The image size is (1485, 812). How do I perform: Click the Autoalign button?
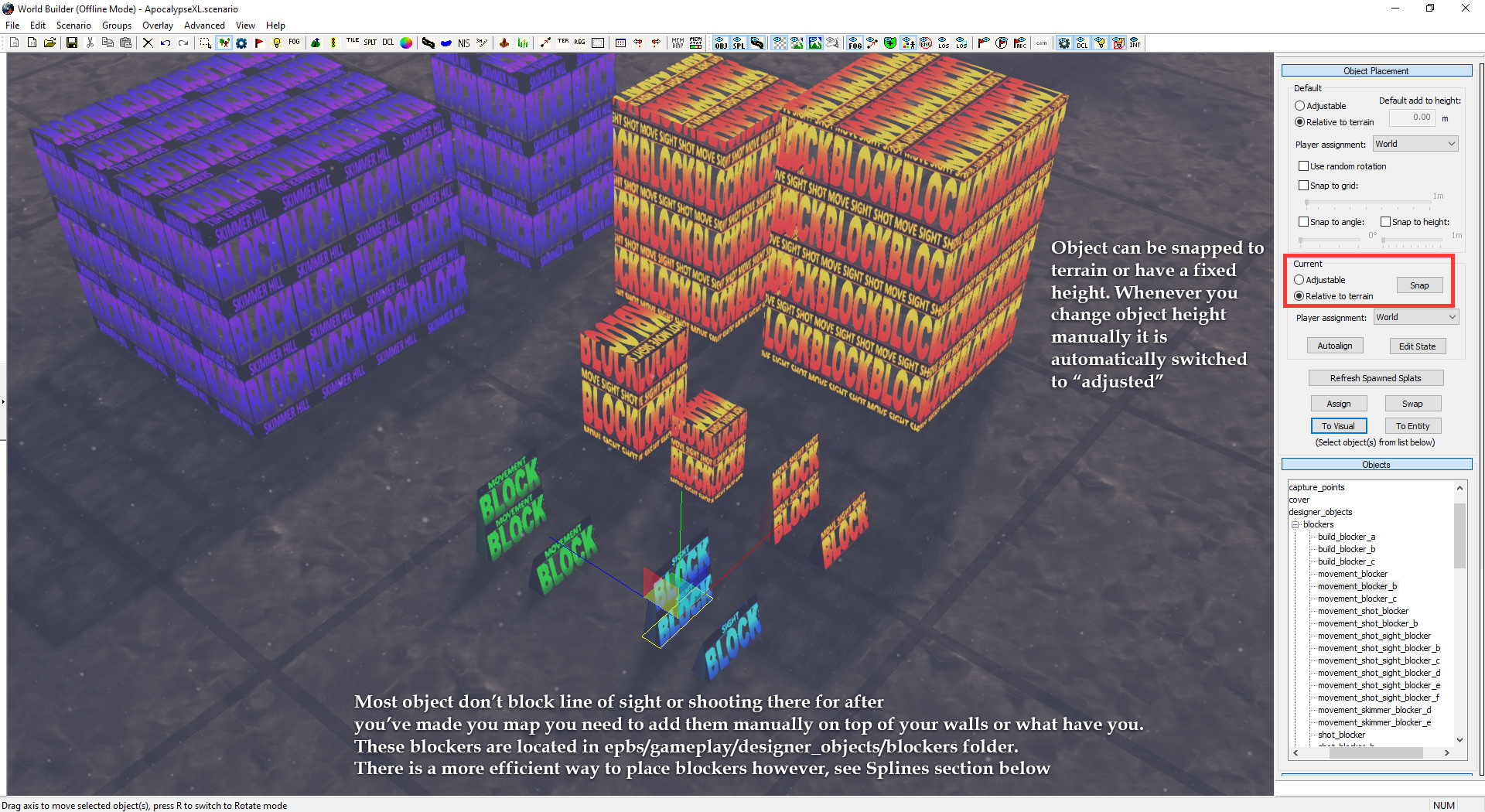click(1335, 346)
